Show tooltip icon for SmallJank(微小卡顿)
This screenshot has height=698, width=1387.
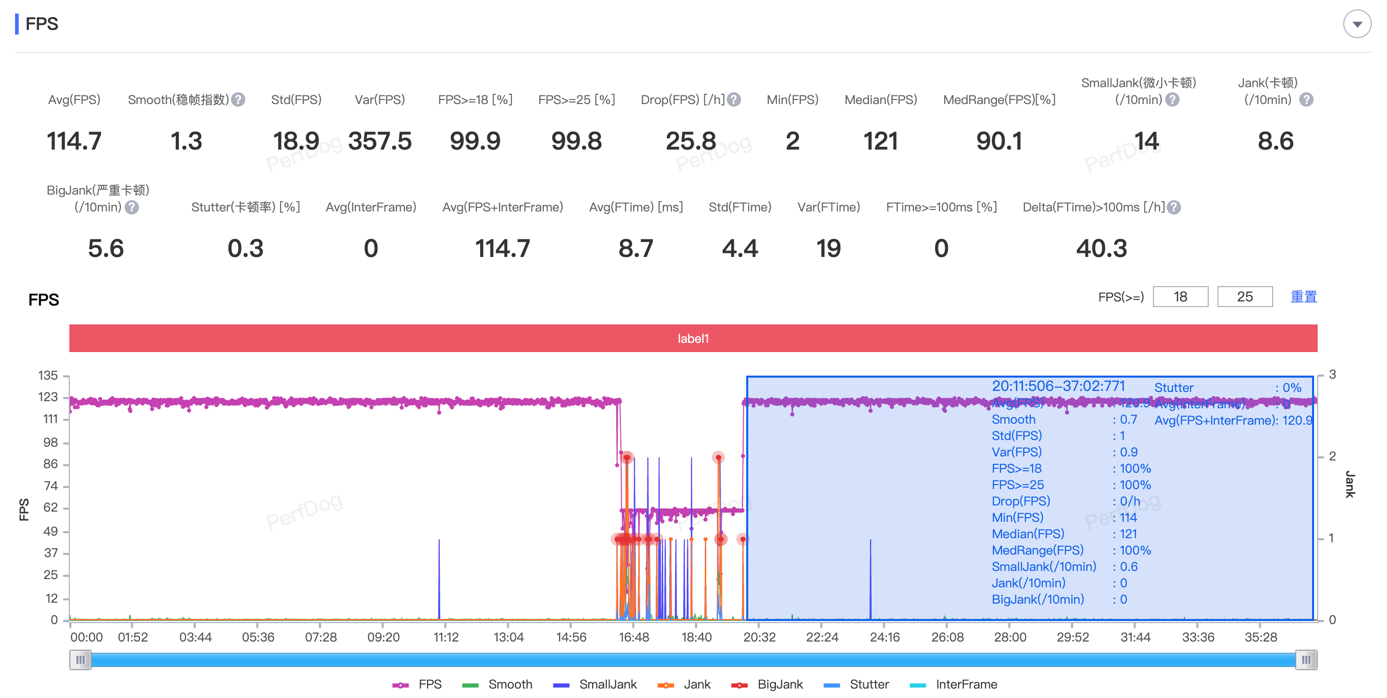click(1172, 100)
